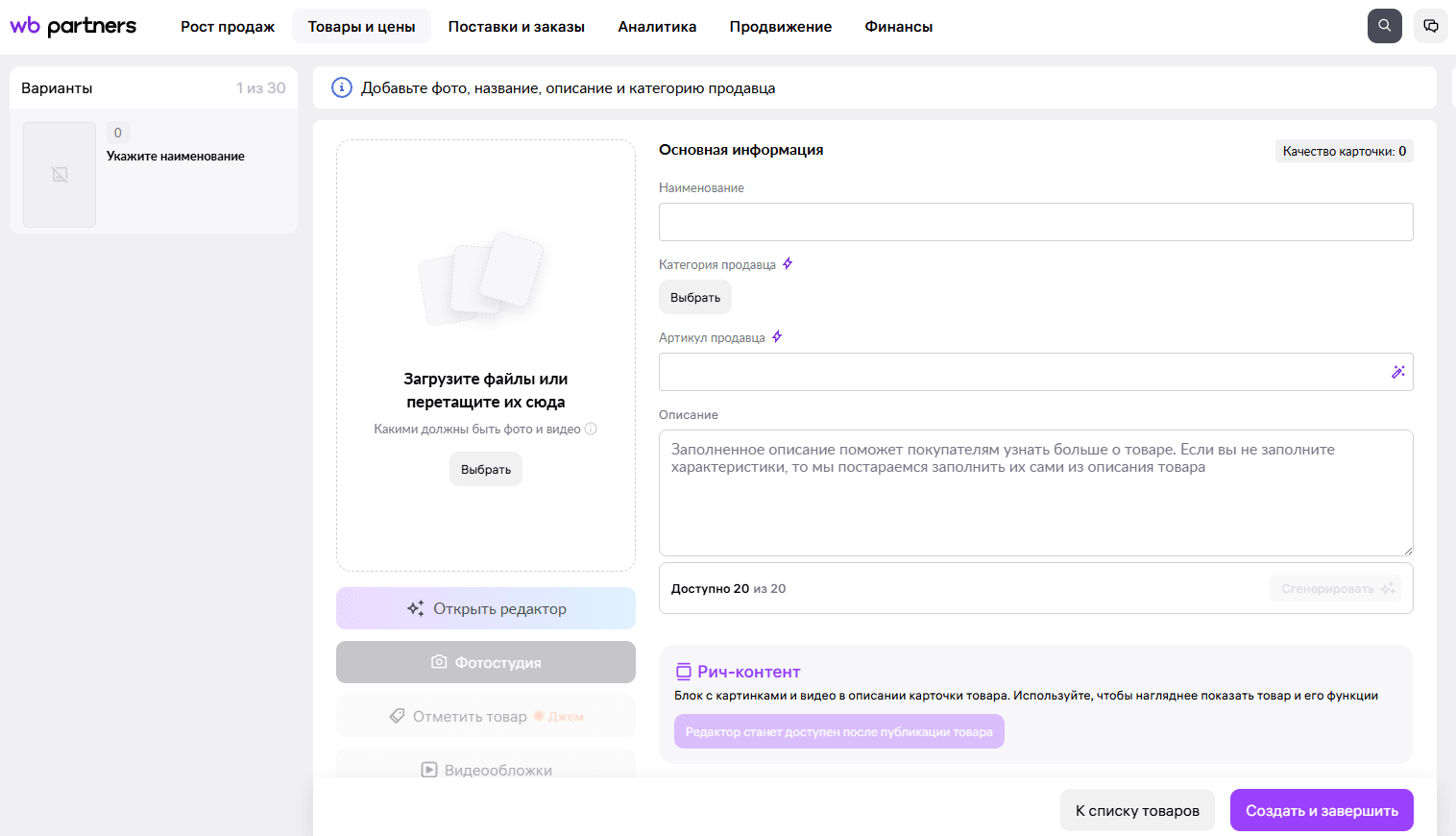Click К списку товаров button

(1137, 810)
